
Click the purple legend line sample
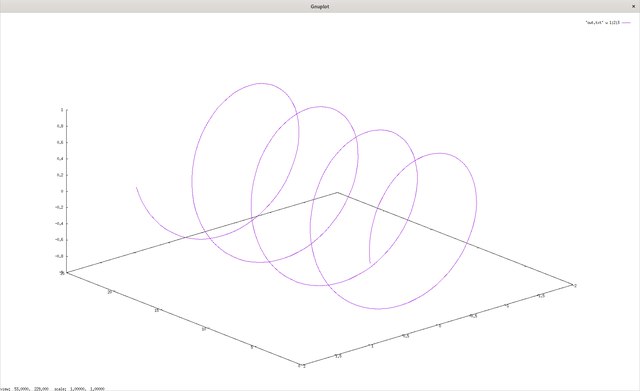pyautogui.click(x=626, y=22)
